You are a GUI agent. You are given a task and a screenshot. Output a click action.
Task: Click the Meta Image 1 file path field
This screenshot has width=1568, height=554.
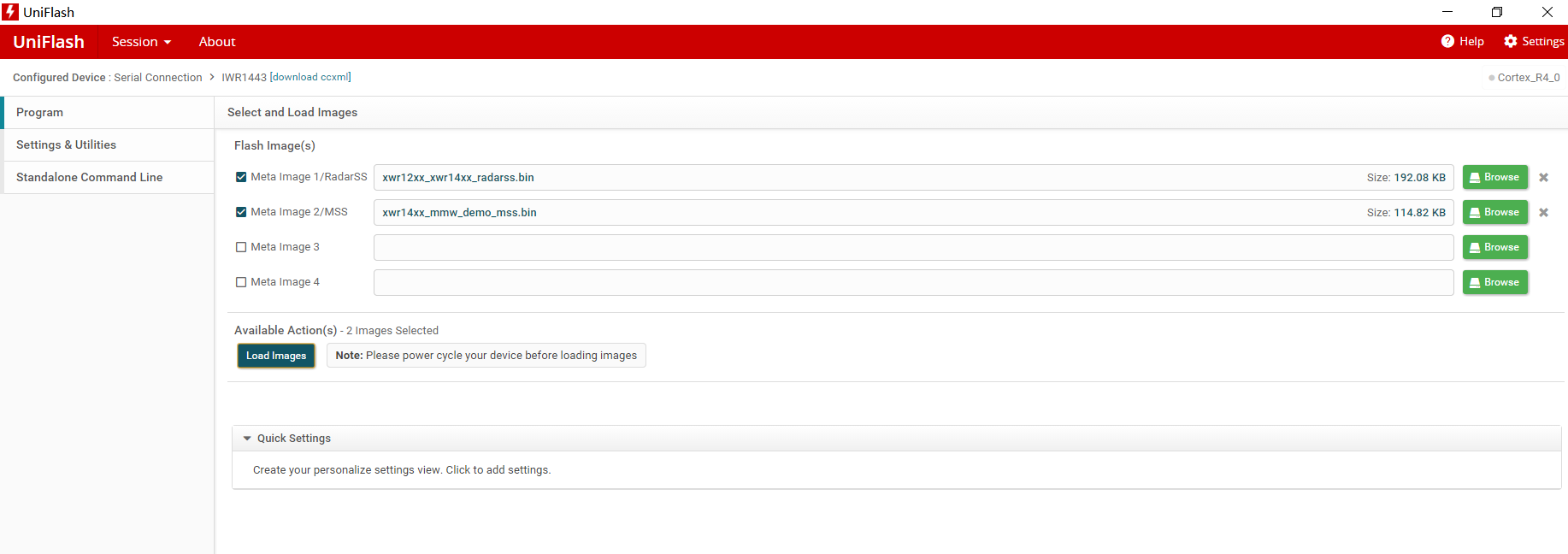pos(913,178)
